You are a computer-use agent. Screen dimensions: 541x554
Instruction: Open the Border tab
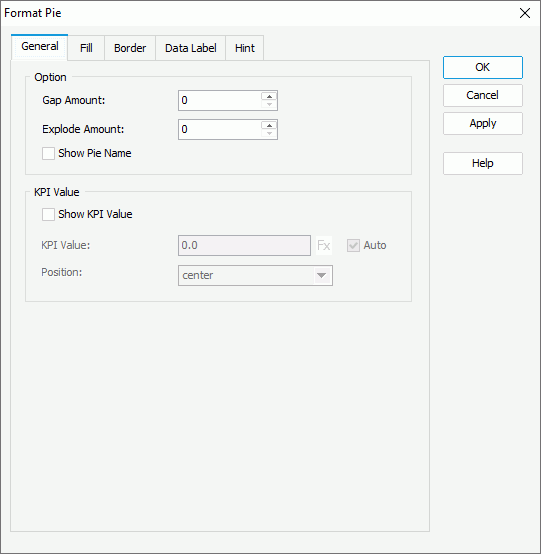click(130, 48)
